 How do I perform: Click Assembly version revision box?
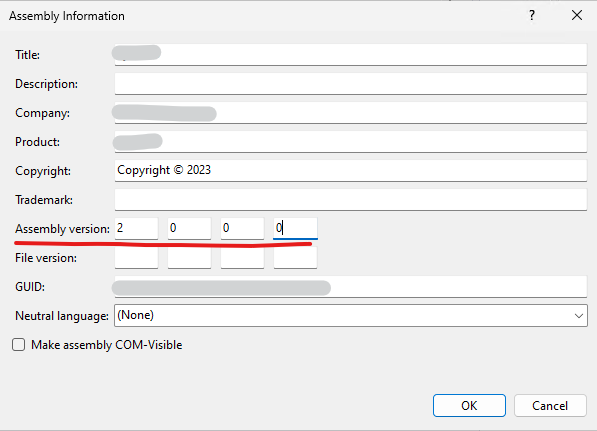(x=295, y=228)
